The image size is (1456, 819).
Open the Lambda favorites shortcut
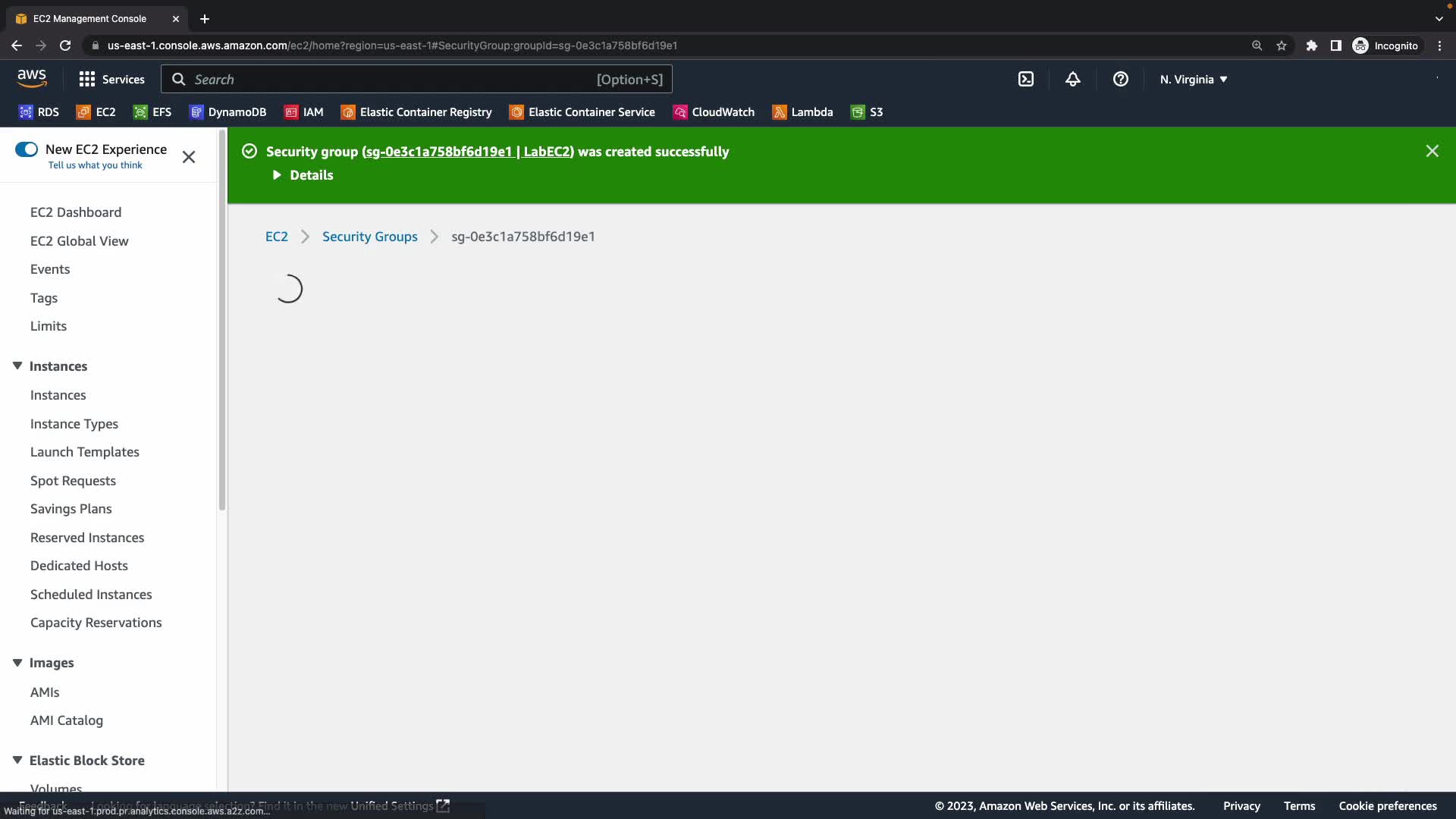coord(802,112)
